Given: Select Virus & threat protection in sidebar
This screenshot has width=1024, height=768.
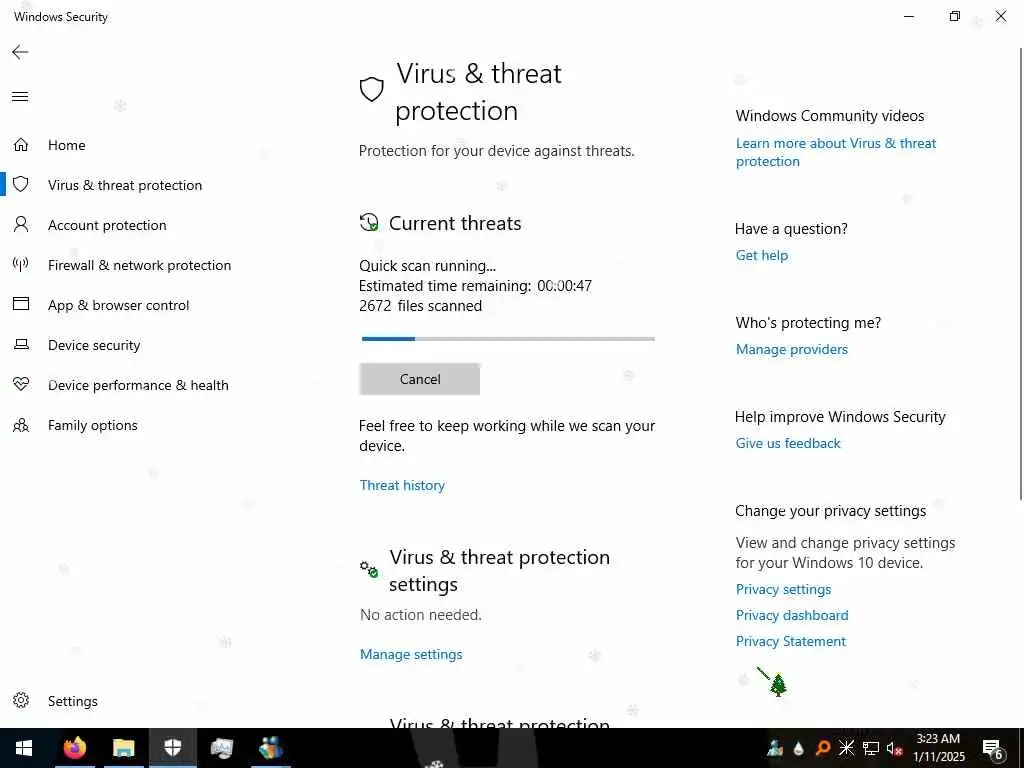Looking at the screenshot, I should [x=125, y=185].
